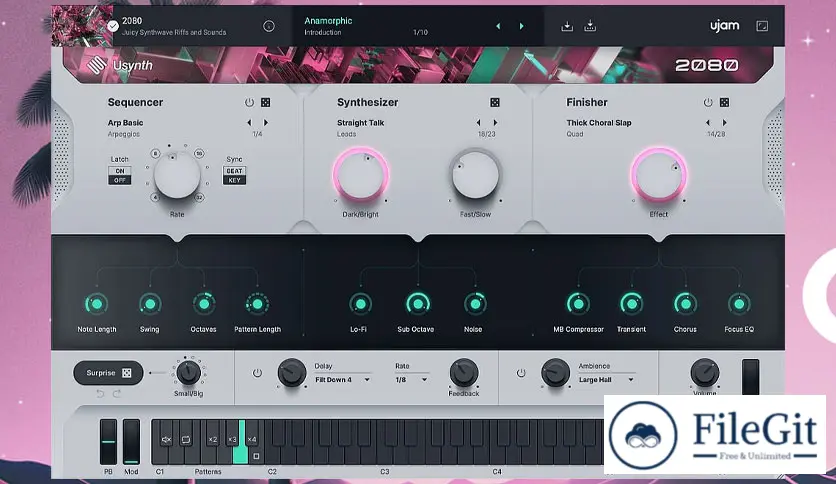
Task: Click the Mod wheel
Action: (131, 442)
